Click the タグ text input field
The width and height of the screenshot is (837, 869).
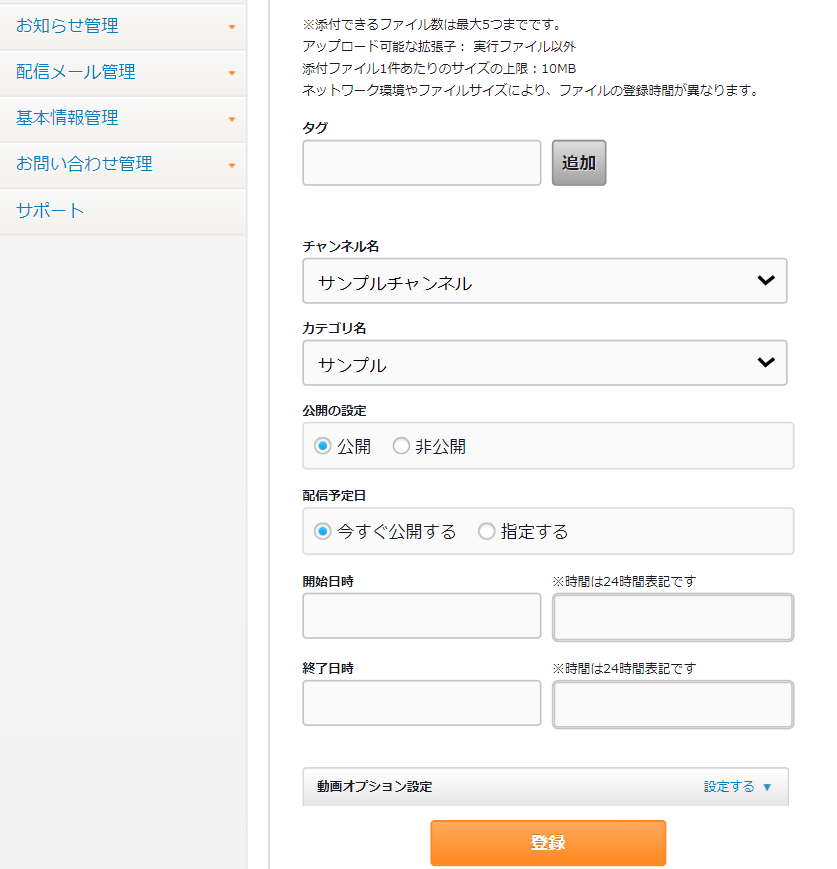[x=421, y=163]
